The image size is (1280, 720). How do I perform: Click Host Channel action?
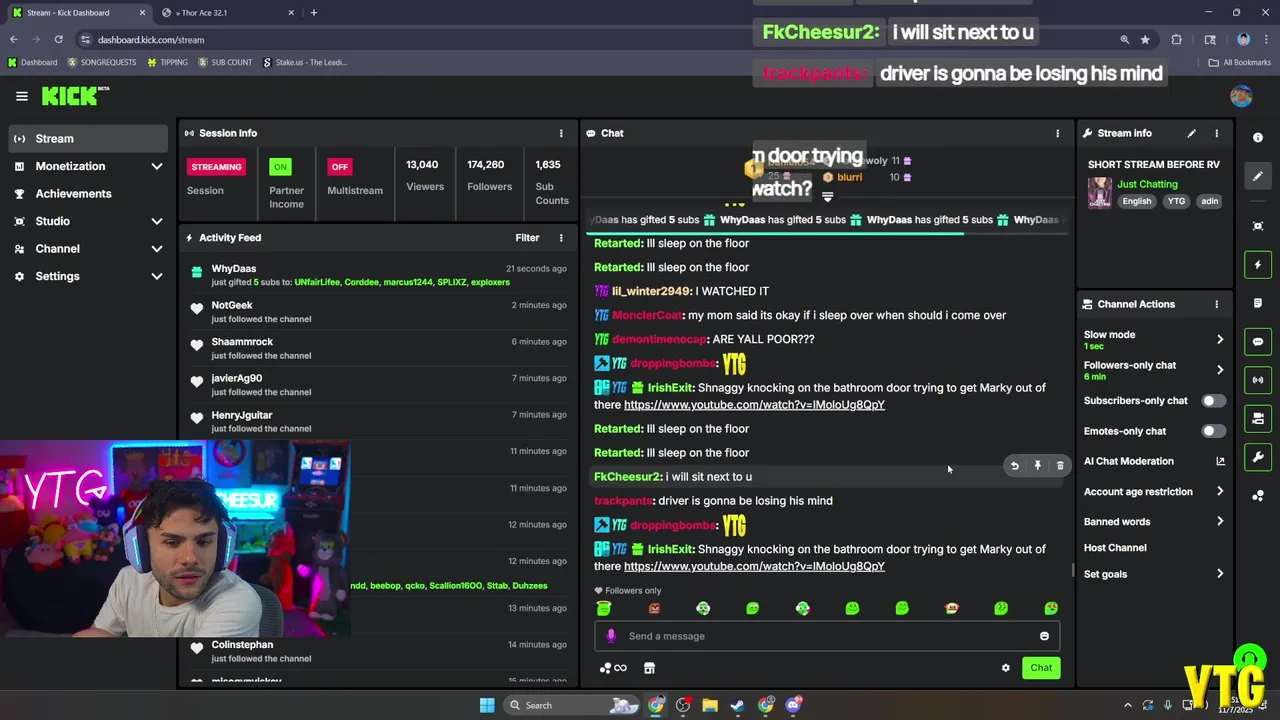1115,548
